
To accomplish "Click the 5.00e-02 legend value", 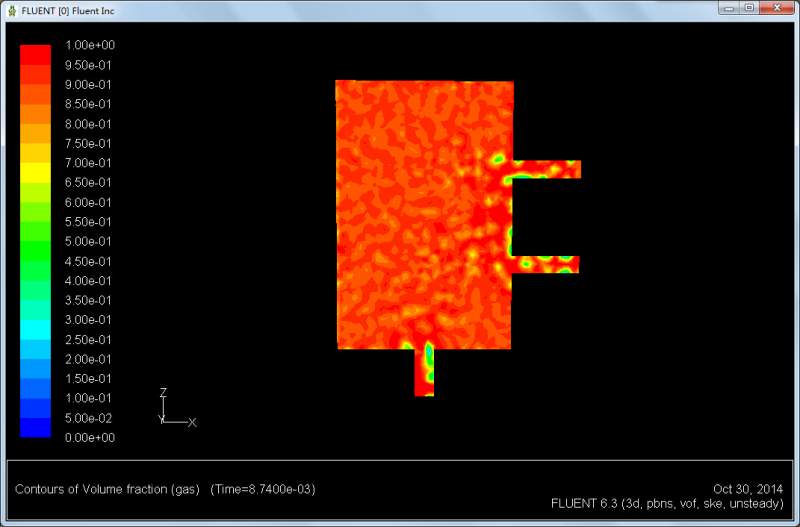I will (88, 418).
